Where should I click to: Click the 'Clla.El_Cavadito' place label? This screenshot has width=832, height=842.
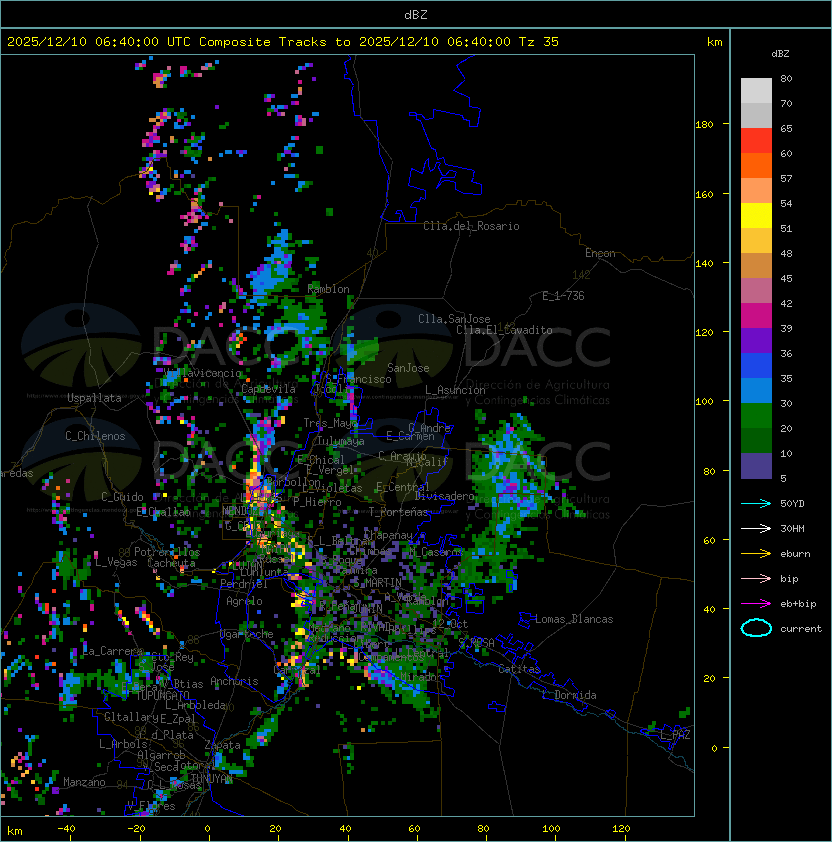point(504,330)
